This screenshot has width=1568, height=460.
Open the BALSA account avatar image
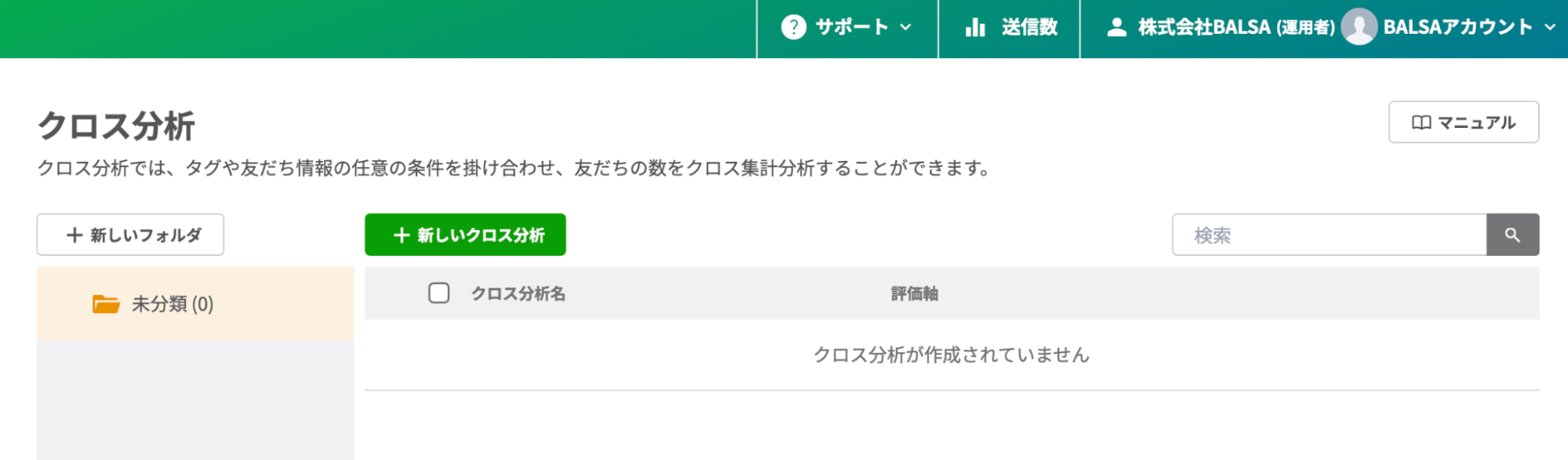pyautogui.click(x=1359, y=27)
